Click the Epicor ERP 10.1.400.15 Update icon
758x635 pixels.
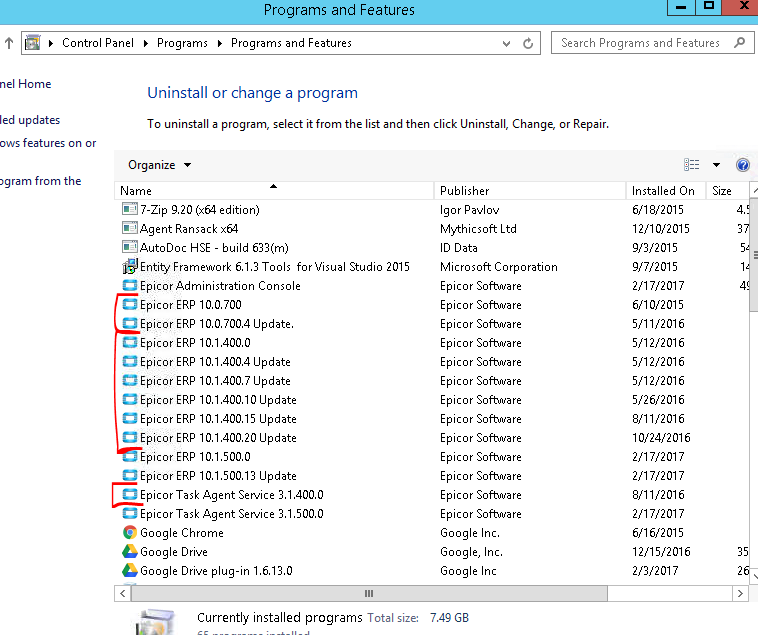130,418
